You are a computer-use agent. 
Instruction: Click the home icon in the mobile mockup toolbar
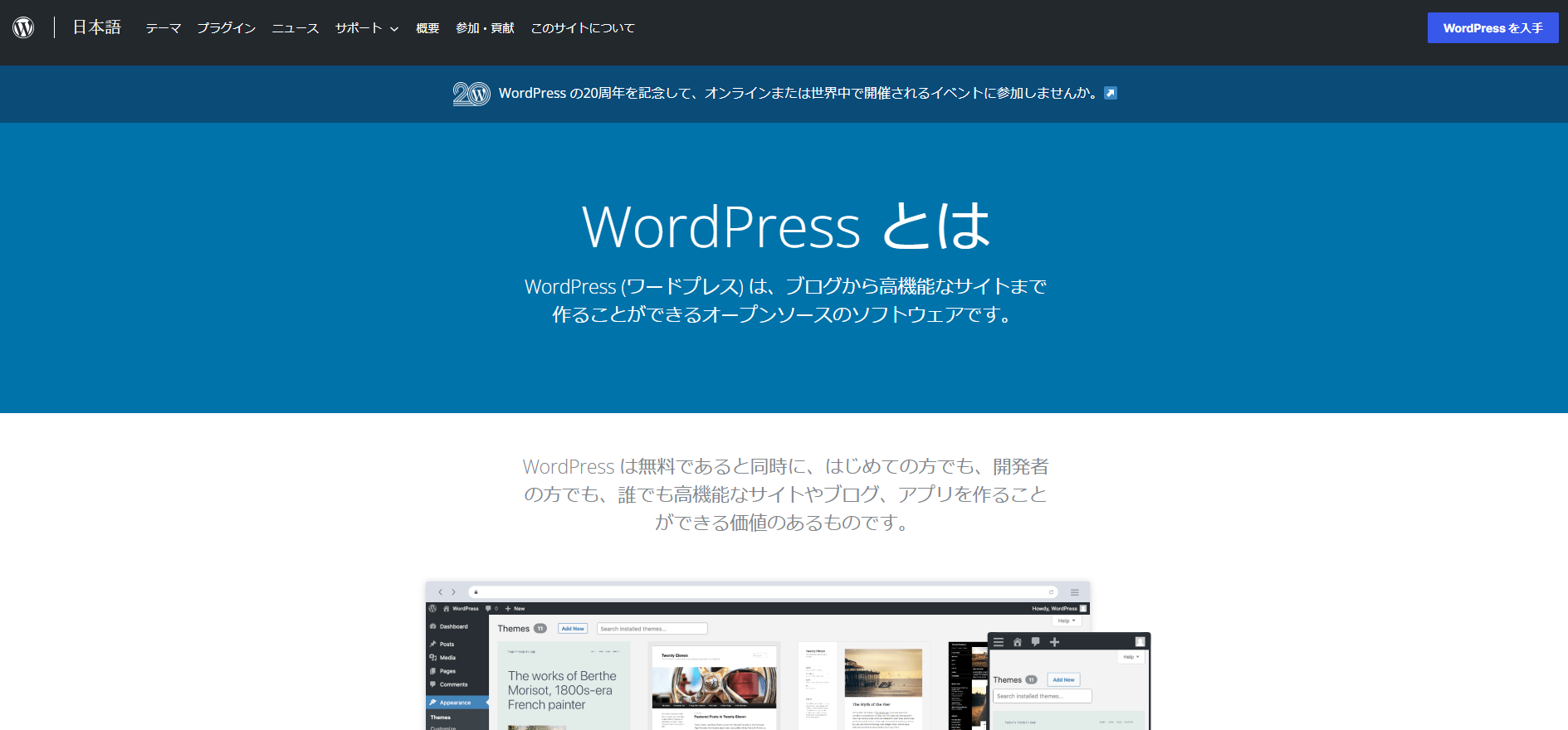(x=1017, y=642)
